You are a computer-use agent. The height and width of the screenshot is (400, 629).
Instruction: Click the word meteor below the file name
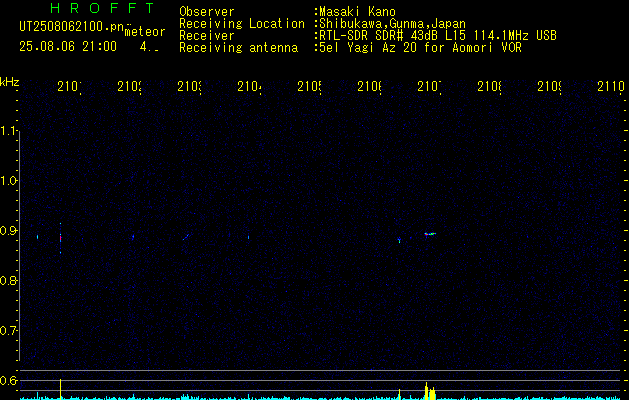145,32
